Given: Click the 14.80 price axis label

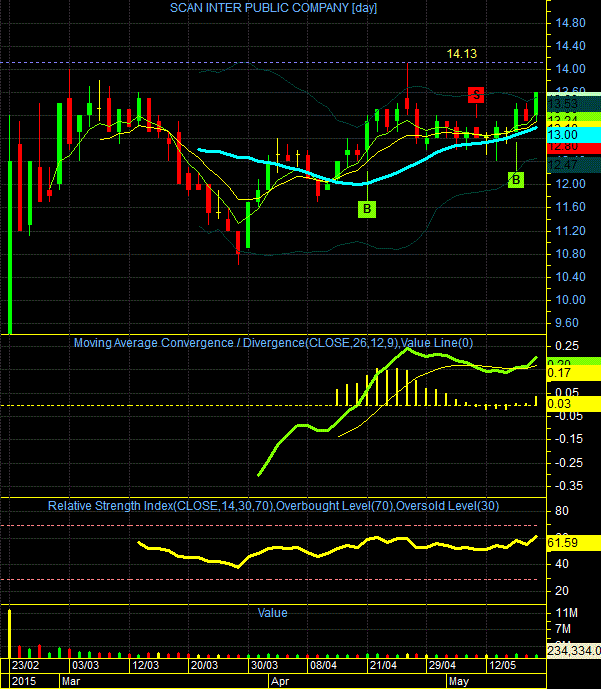Looking at the screenshot, I should [x=570, y=23].
